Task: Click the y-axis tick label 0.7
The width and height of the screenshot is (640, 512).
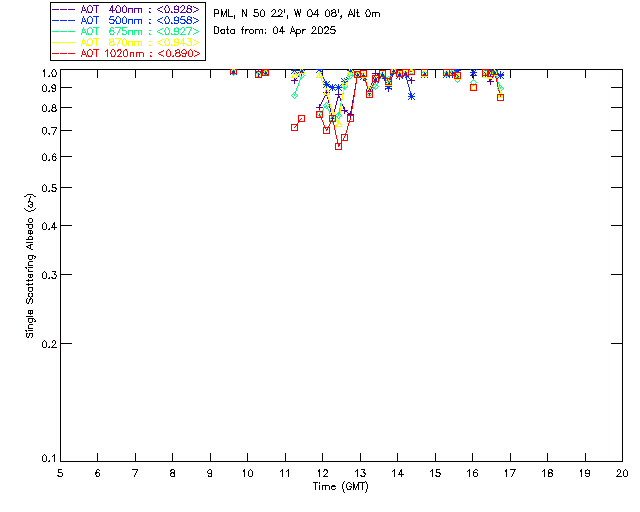Action: [x=49, y=131]
